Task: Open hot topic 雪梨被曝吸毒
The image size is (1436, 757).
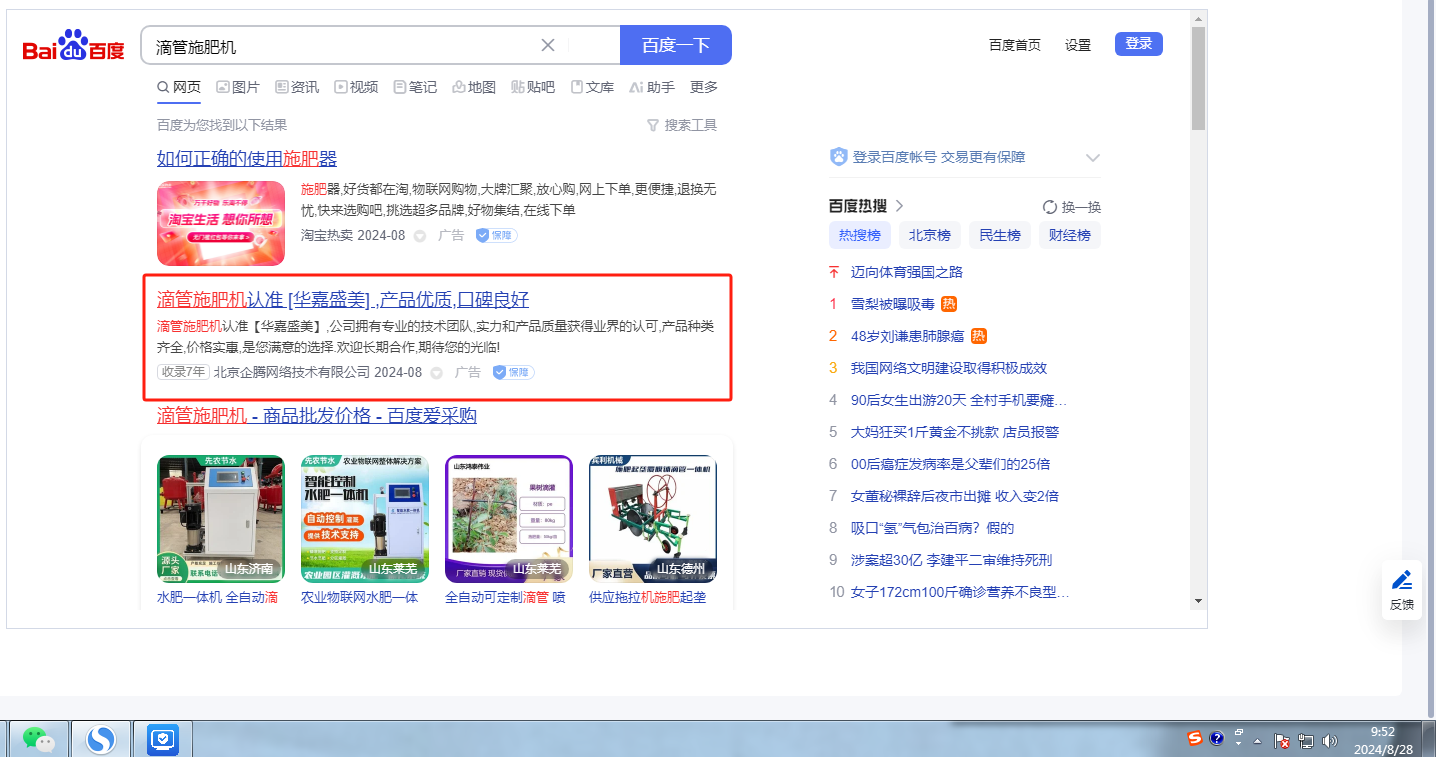Action: tap(893, 304)
